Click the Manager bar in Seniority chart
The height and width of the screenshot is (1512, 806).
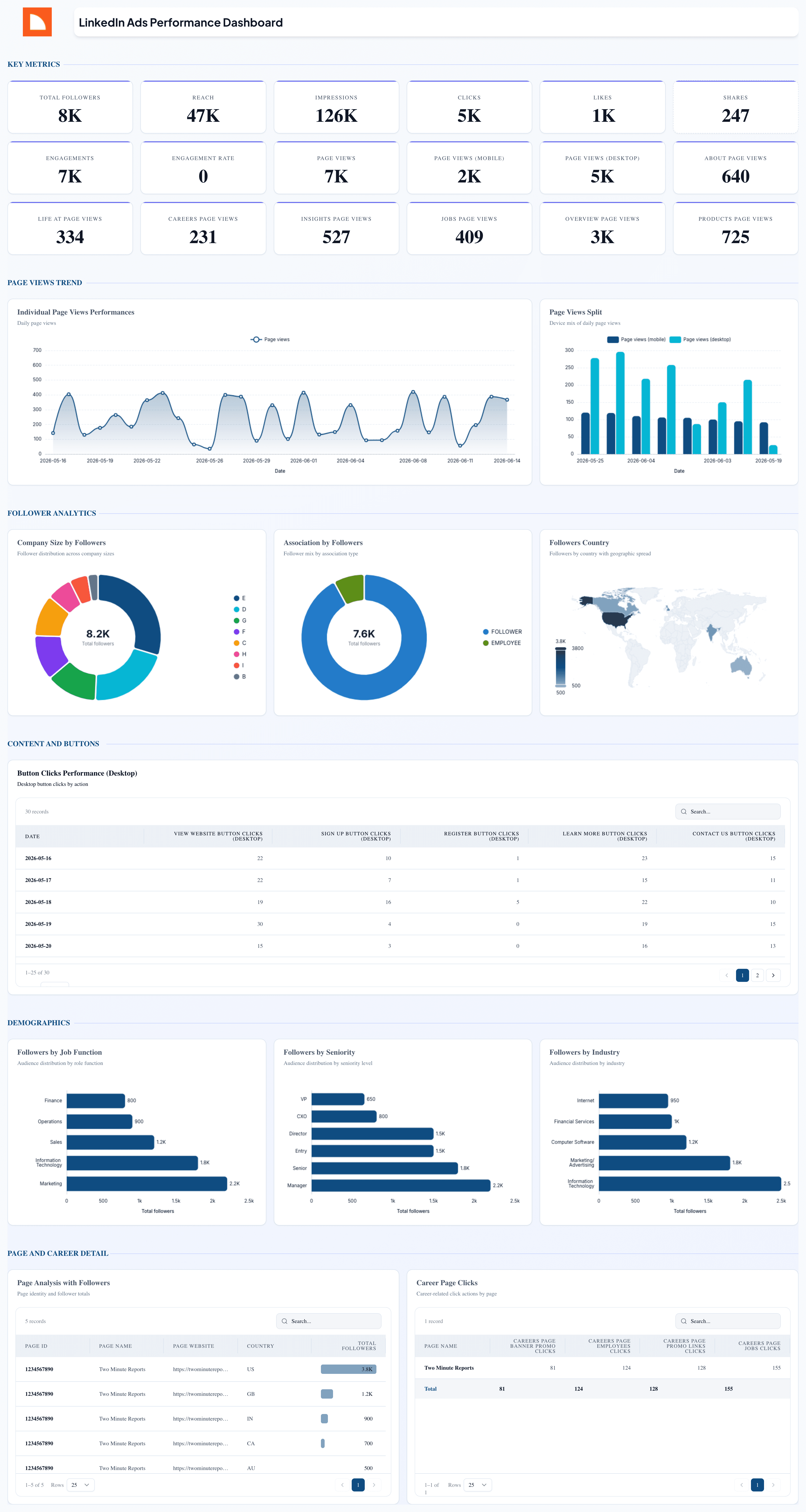click(x=401, y=1185)
